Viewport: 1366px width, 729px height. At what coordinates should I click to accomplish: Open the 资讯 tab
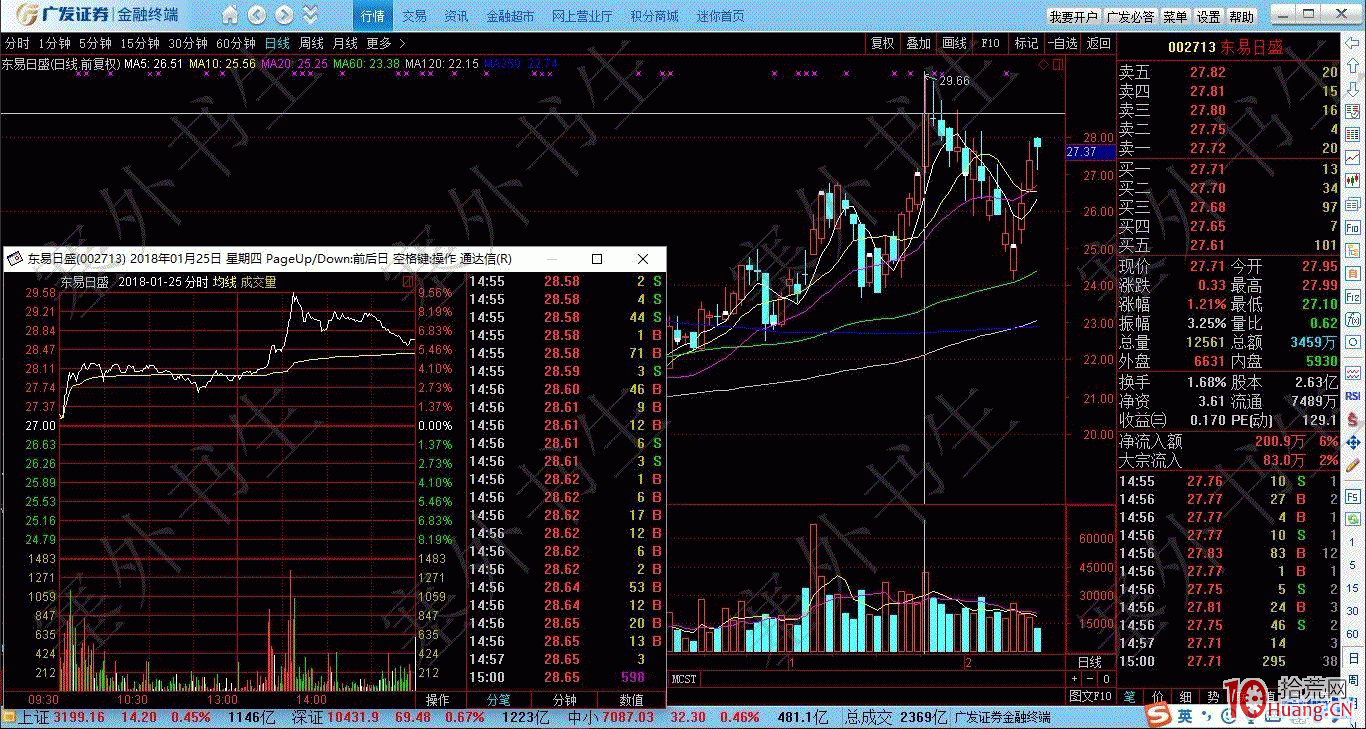[456, 16]
